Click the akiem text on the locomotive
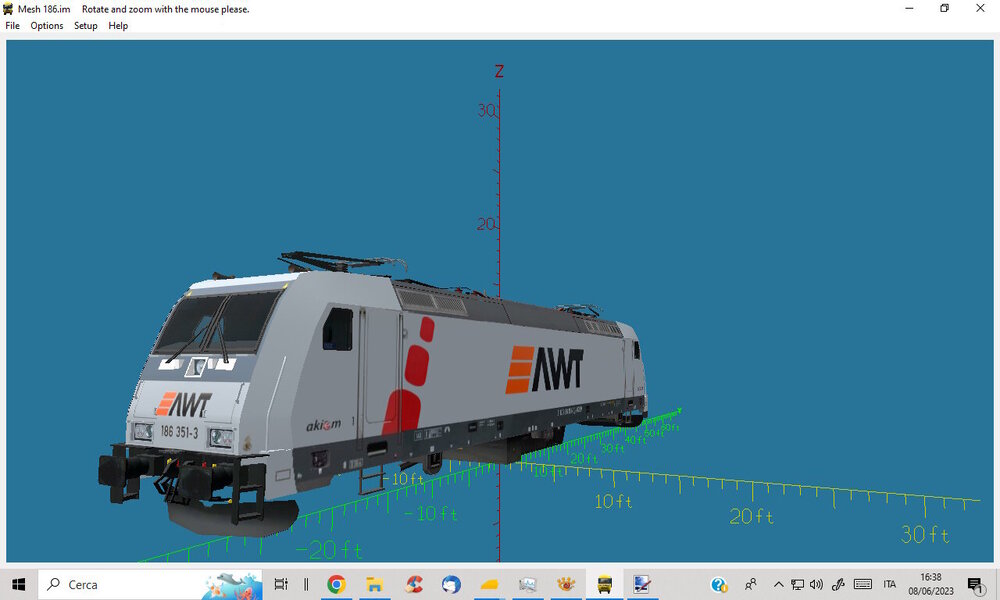This screenshot has height=600, width=1000. pos(323,425)
